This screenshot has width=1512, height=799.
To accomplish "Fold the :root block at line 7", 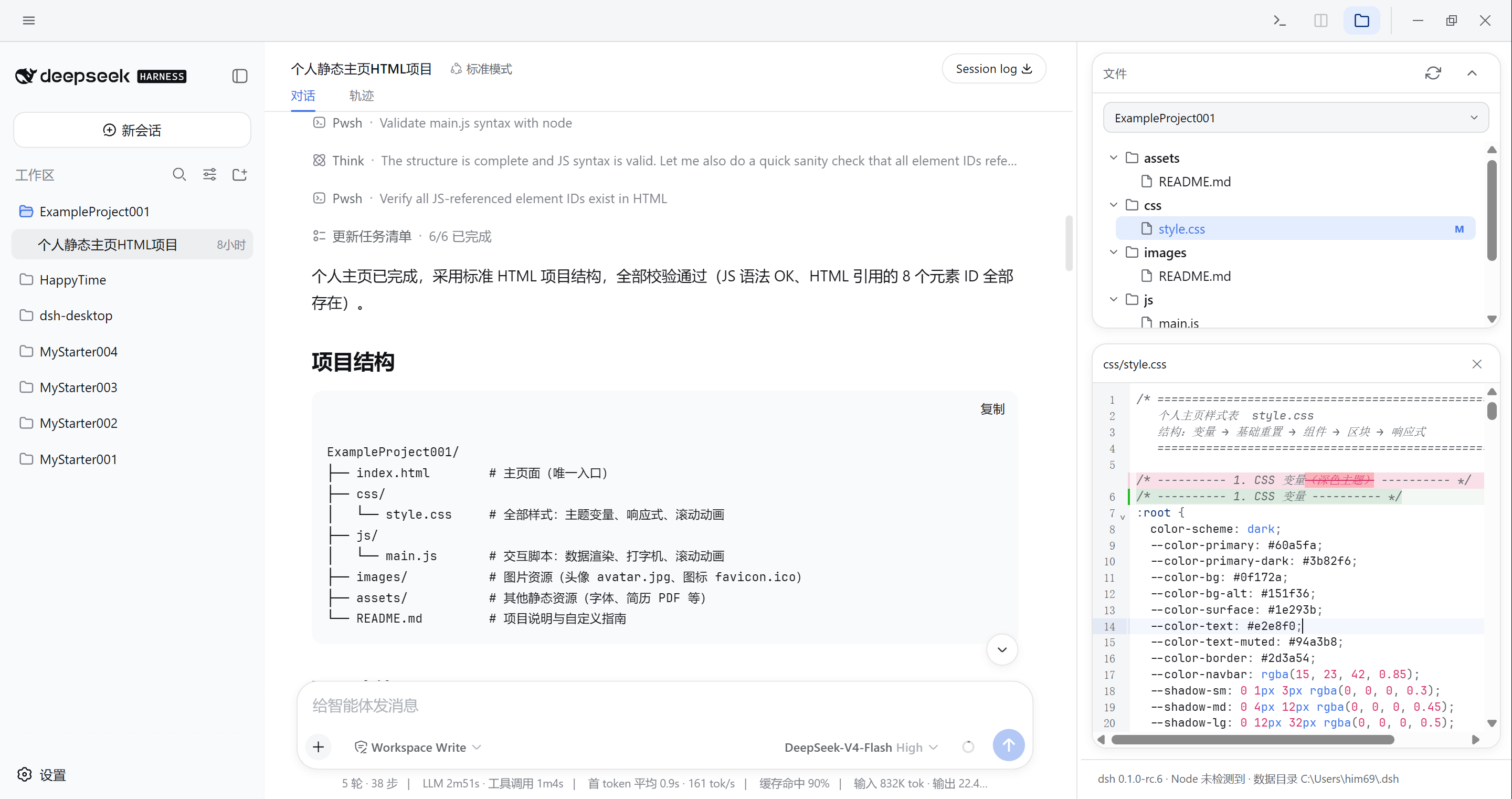I will click(1122, 517).
